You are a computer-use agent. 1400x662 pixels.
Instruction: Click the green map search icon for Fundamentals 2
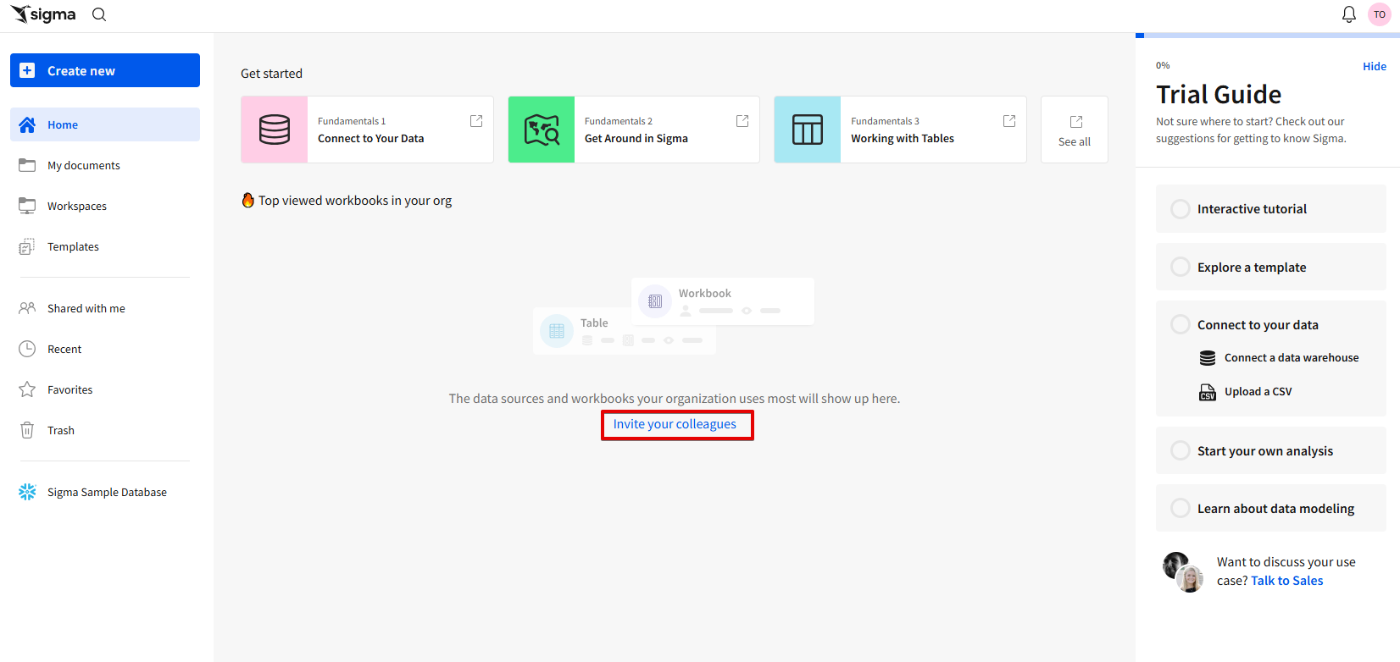point(541,130)
